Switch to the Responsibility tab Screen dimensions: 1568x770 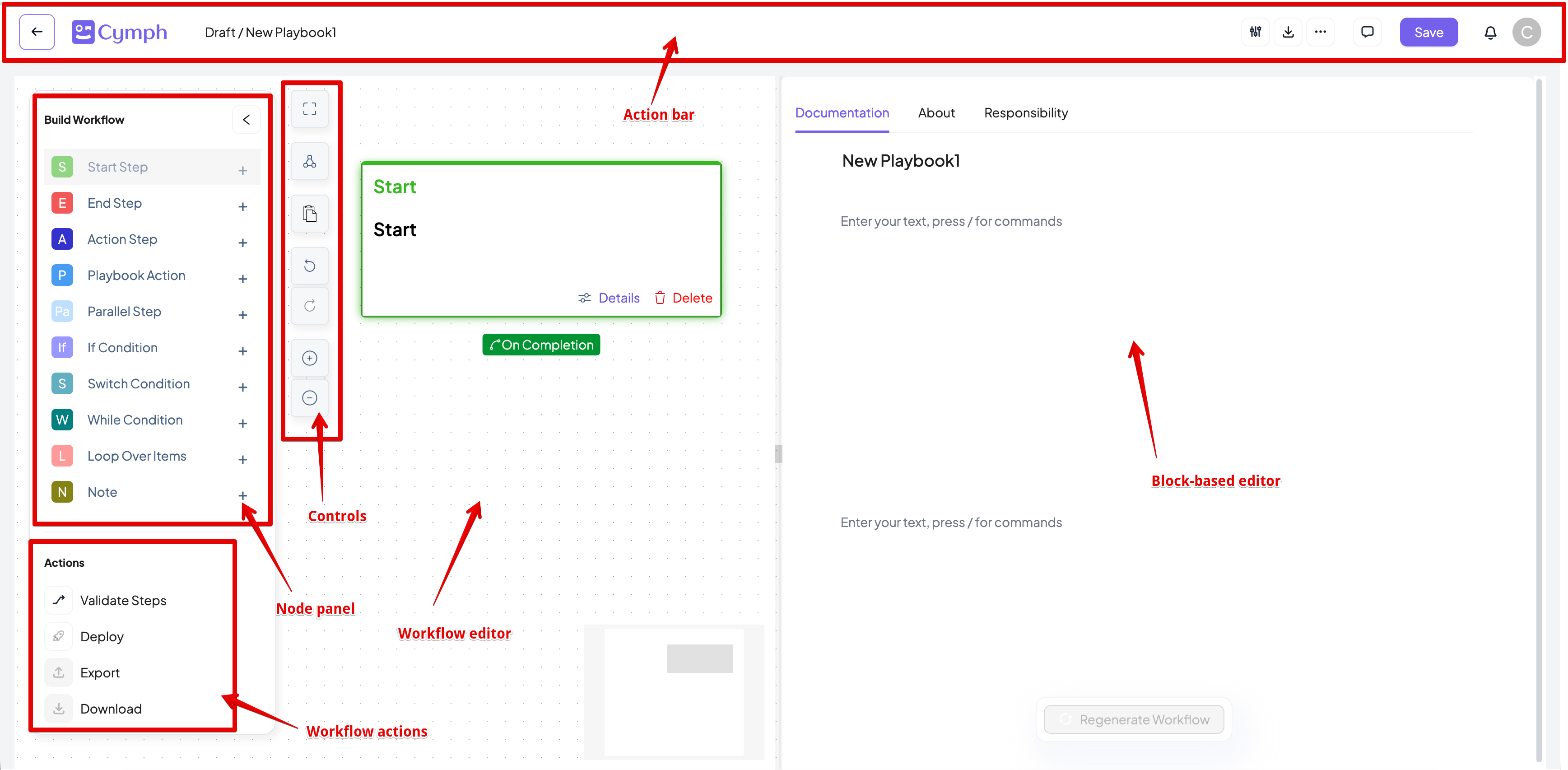(1026, 112)
